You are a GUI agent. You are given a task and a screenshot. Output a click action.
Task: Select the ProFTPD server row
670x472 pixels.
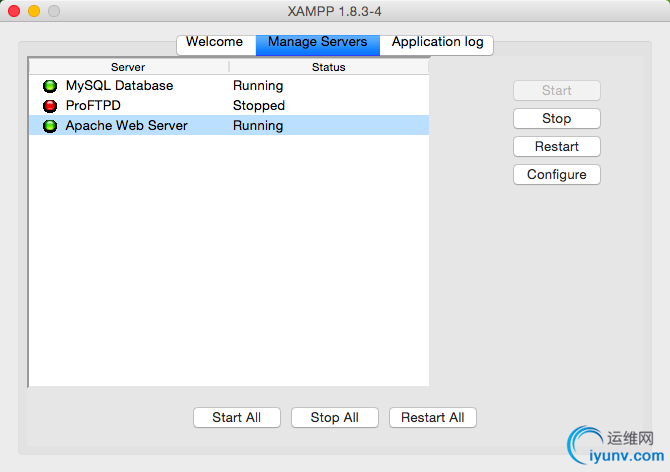point(229,106)
